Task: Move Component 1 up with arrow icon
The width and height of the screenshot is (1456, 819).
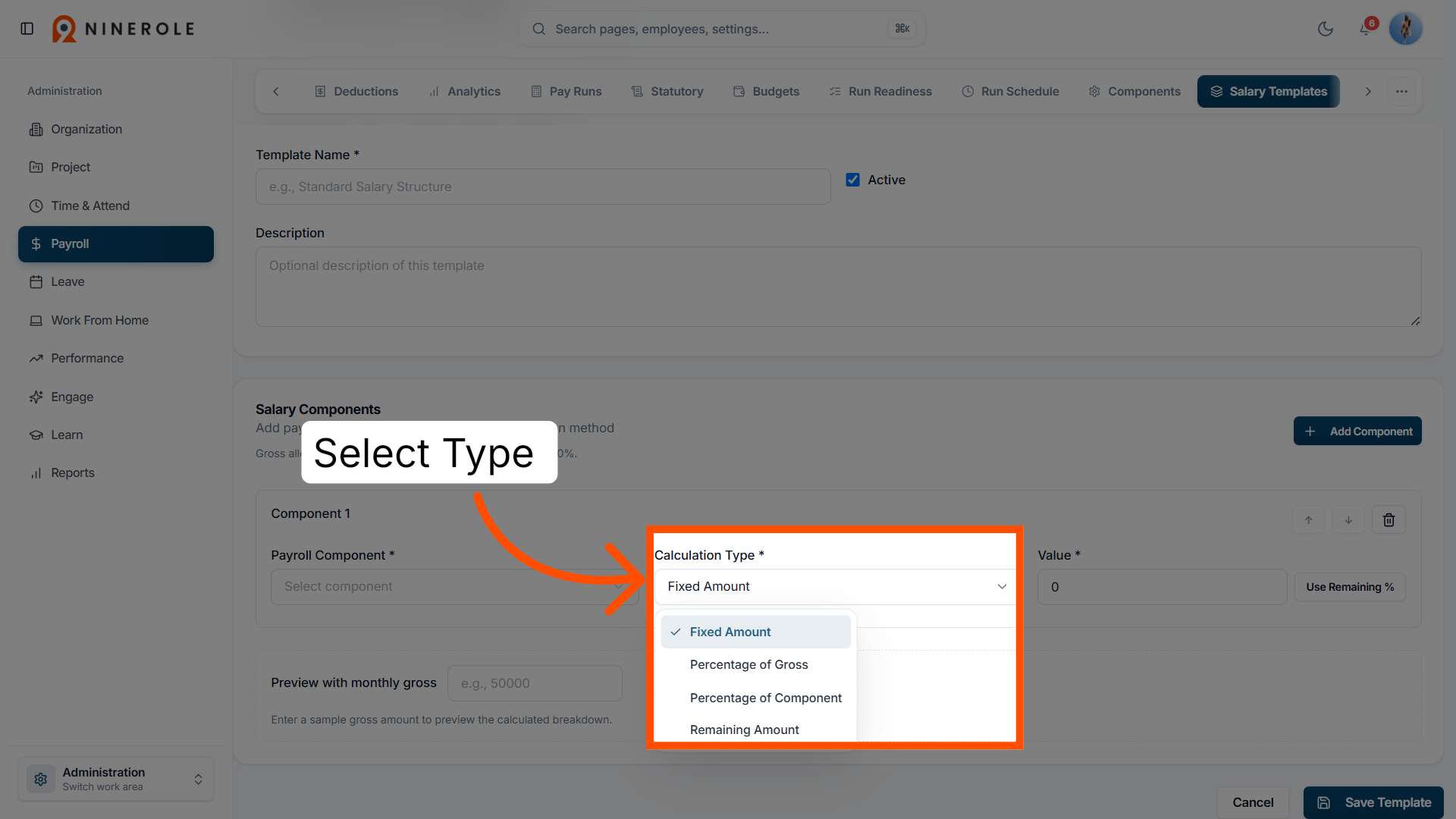Action: click(x=1309, y=520)
